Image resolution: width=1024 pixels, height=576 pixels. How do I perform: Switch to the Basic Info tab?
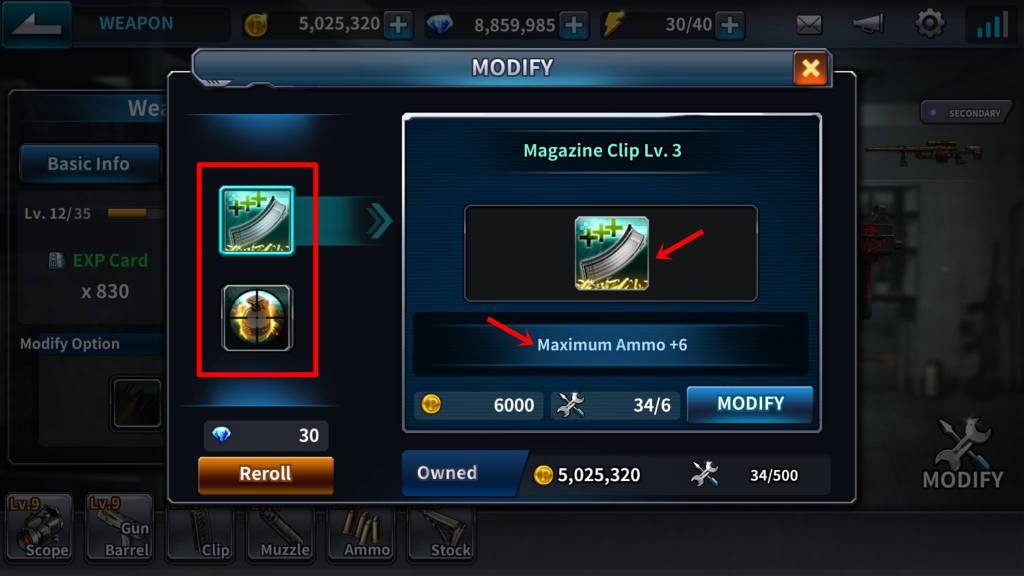coord(89,163)
